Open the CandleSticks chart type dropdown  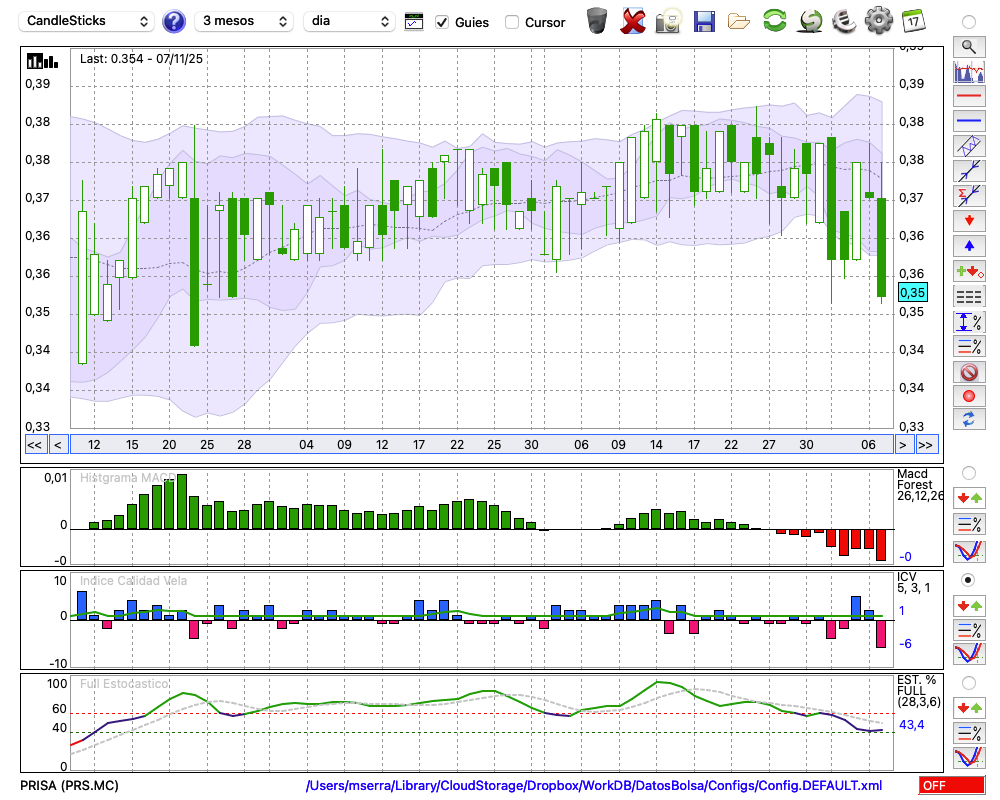click(87, 21)
